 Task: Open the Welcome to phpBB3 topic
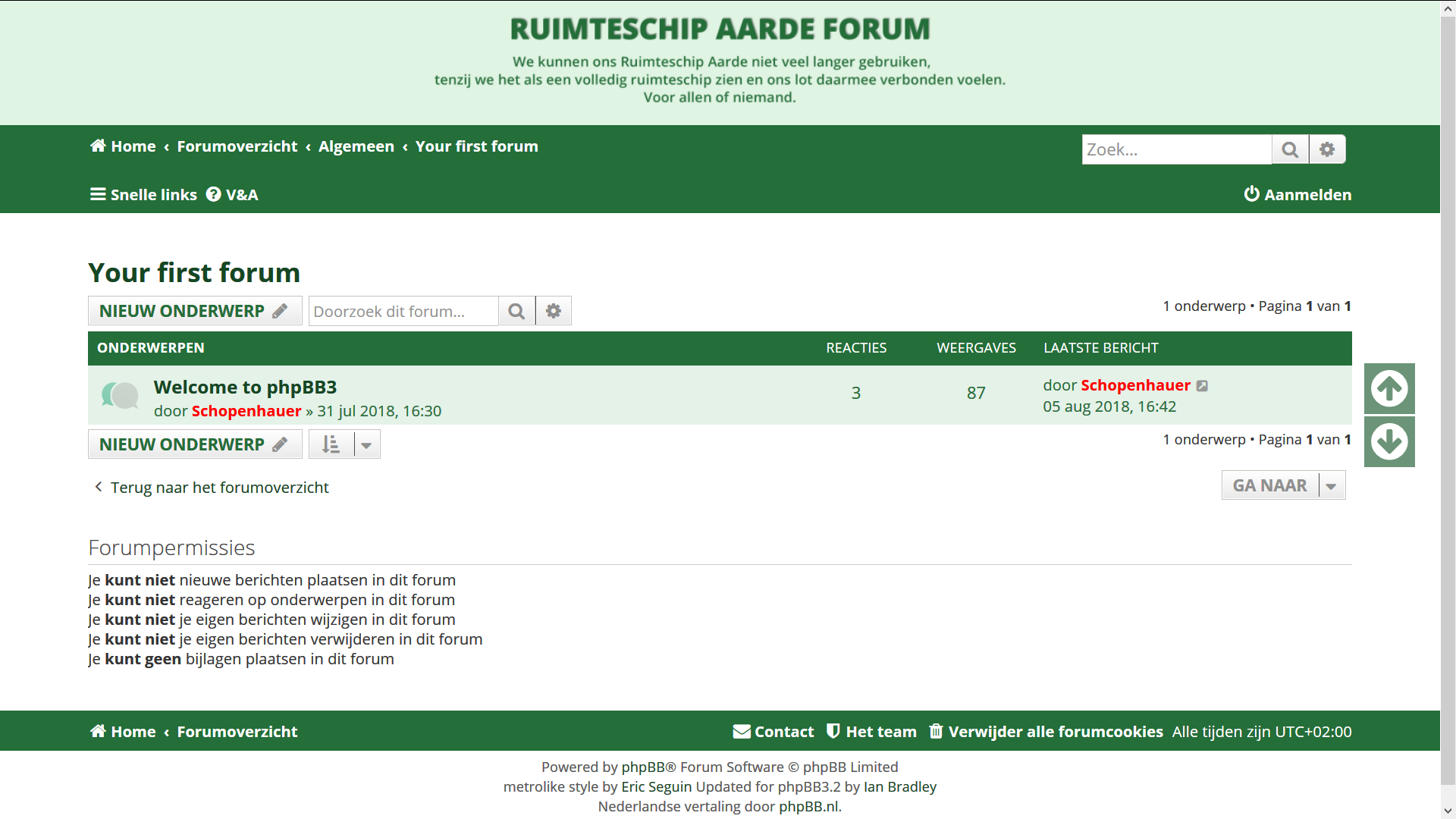[x=245, y=387]
